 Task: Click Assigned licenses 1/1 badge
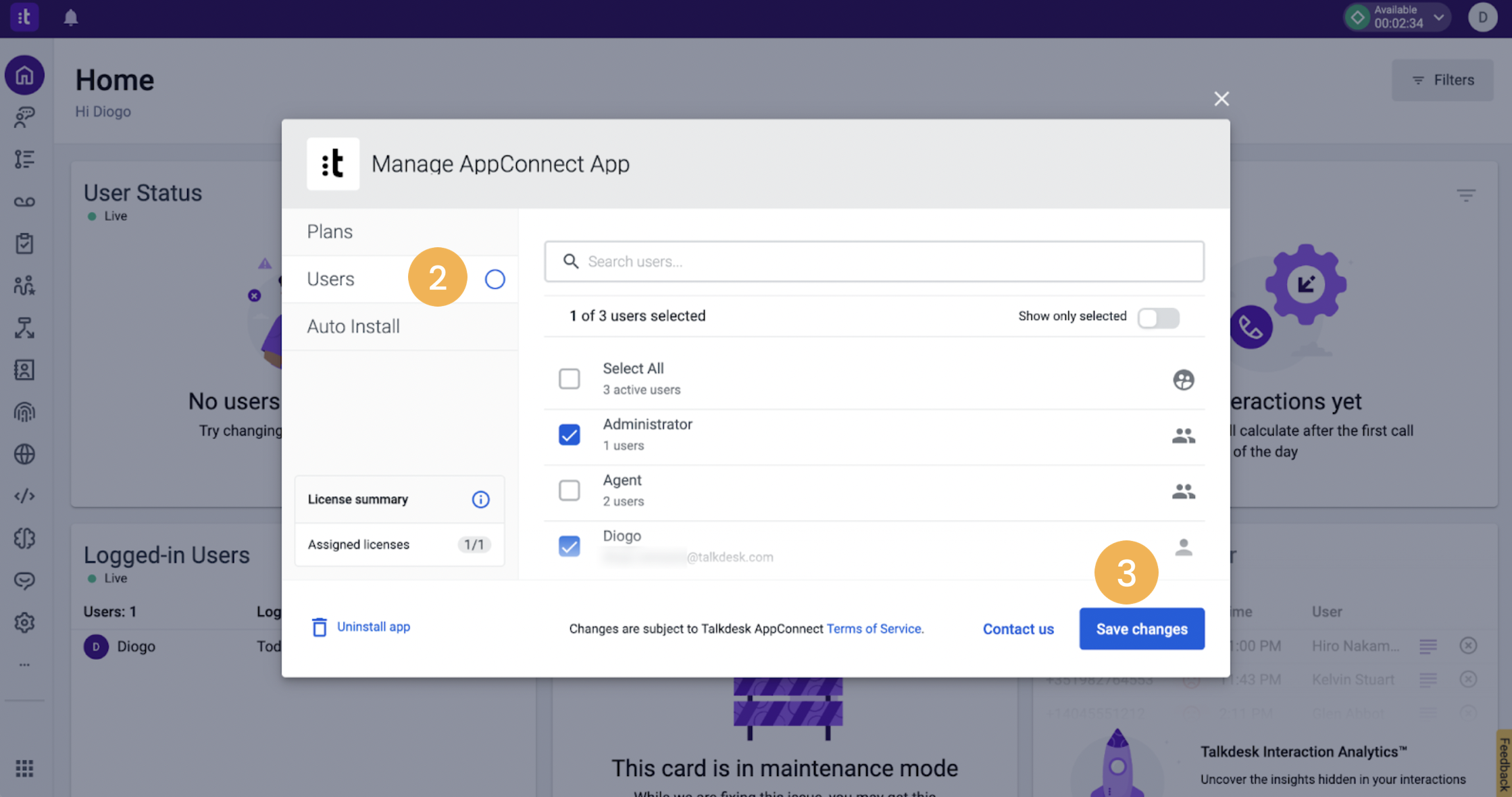click(474, 544)
